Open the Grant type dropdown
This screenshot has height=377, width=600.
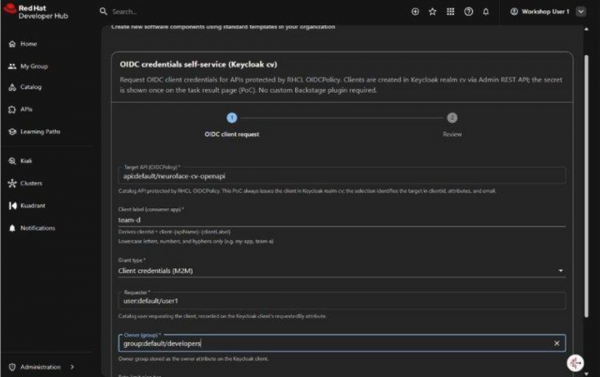tap(342, 271)
